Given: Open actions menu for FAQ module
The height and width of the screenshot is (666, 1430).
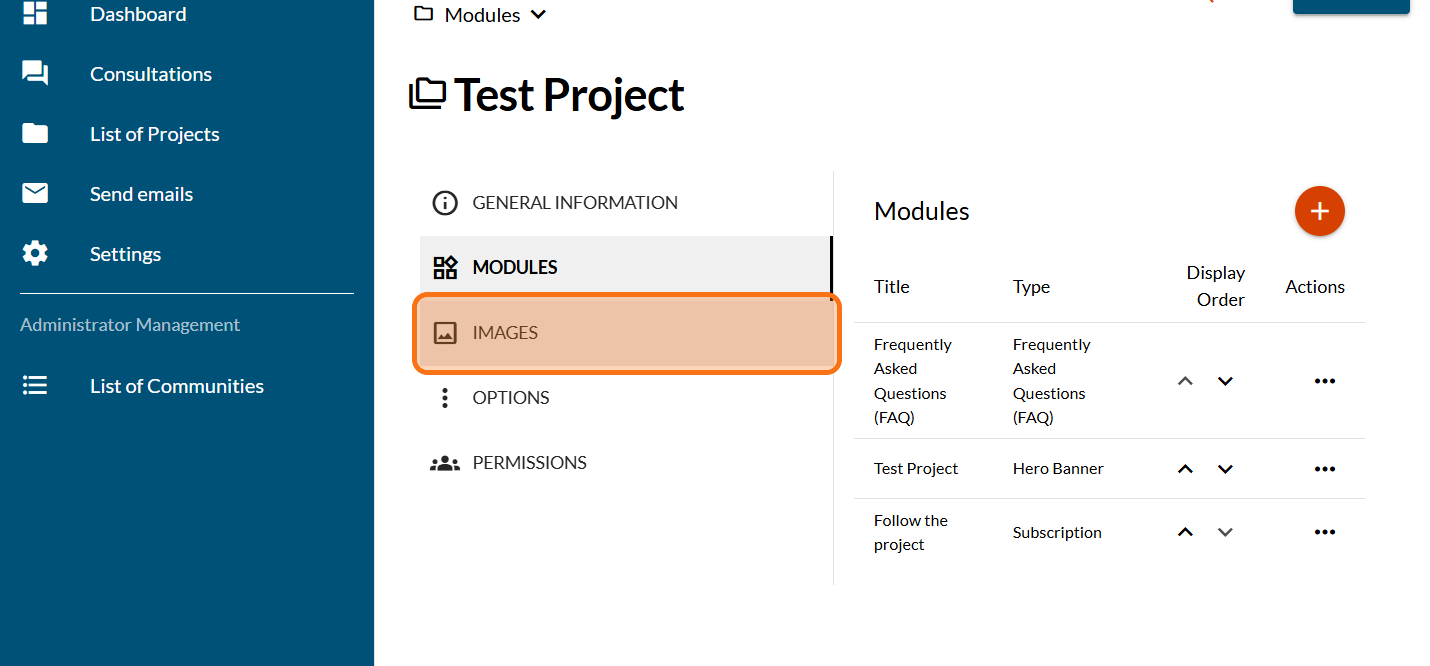Looking at the screenshot, I should 1325,381.
